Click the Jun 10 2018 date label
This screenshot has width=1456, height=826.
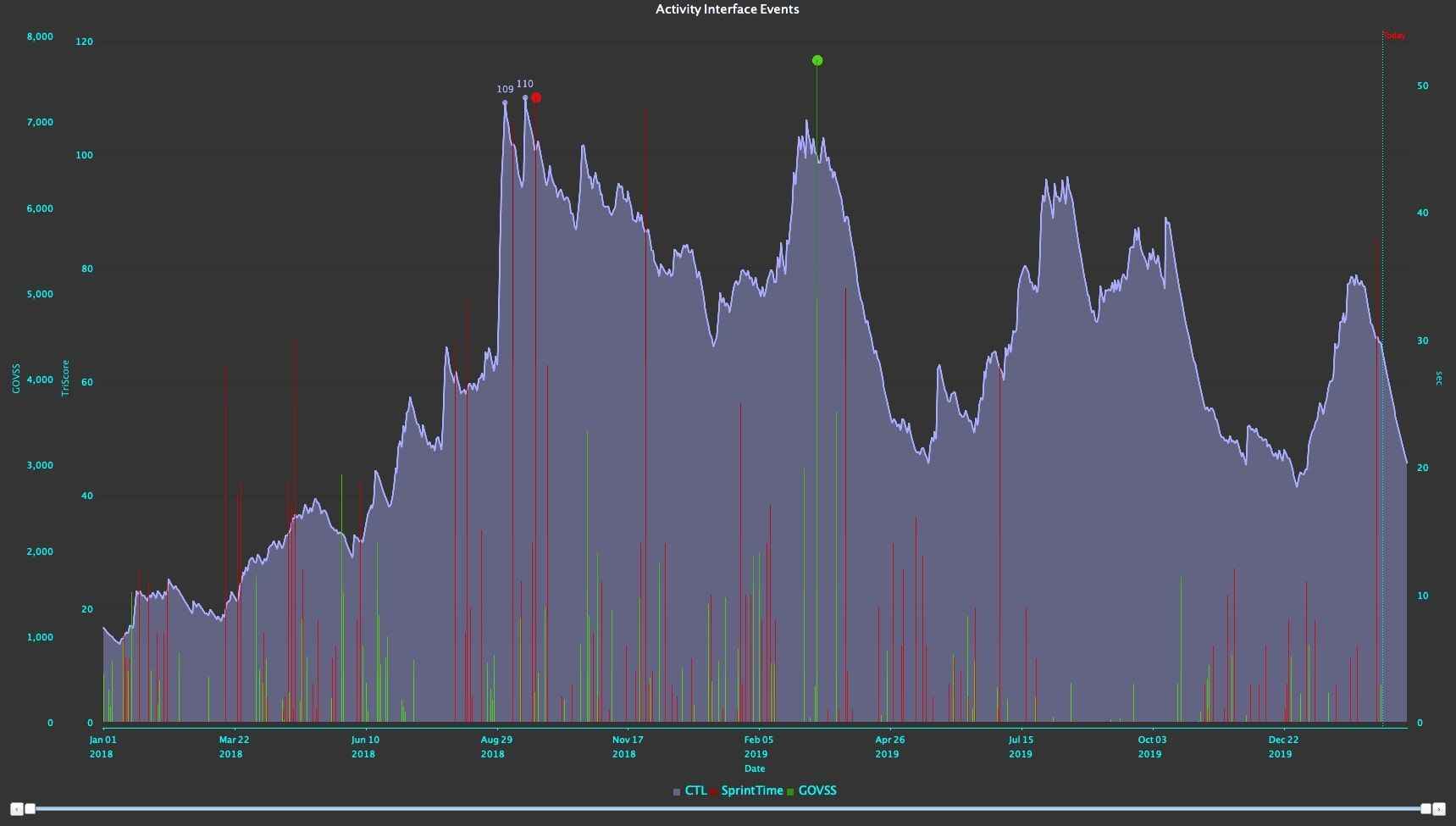point(364,746)
